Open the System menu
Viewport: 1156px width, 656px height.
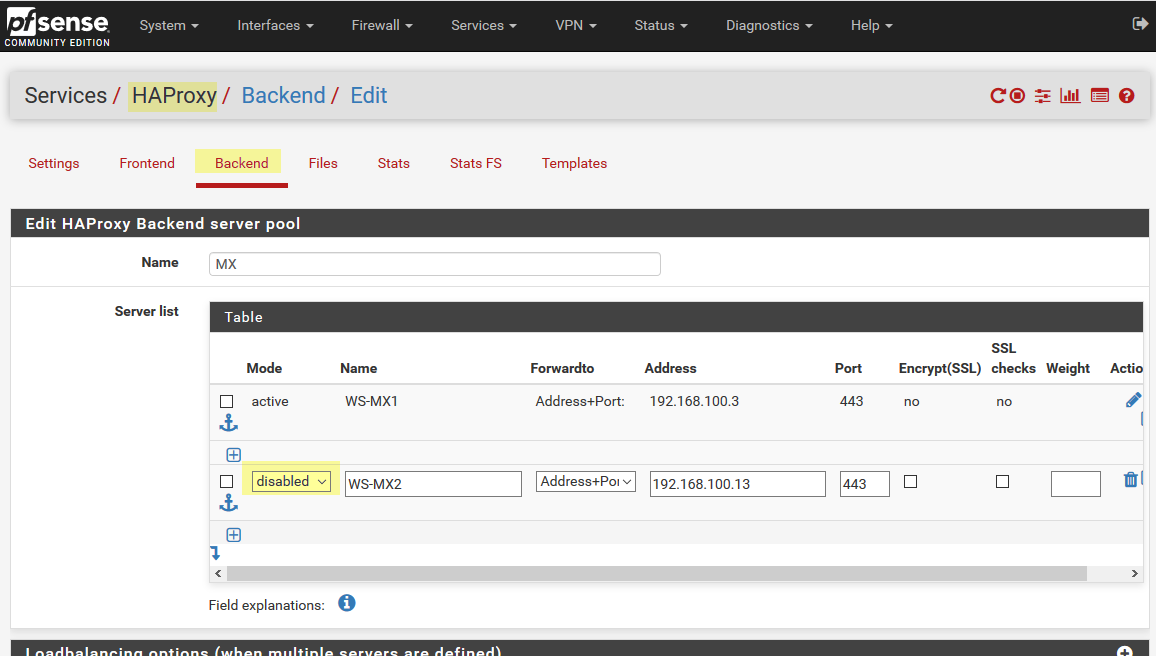coord(169,25)
